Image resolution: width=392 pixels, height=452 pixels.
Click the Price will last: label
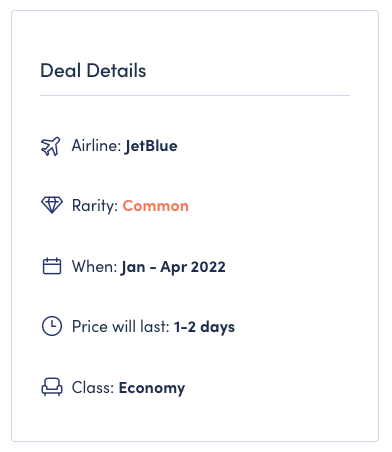coord(121,327)
